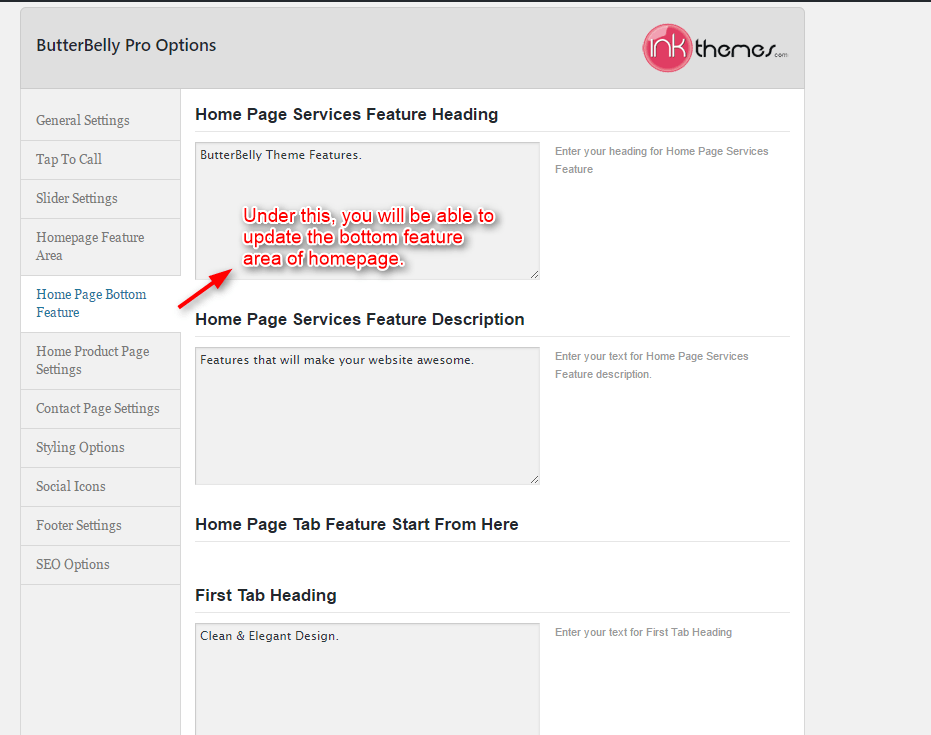Grab the resize handle of the description textarea
Image resolution: width=931 pixels, height=735 pixels.
pos(534,479)
